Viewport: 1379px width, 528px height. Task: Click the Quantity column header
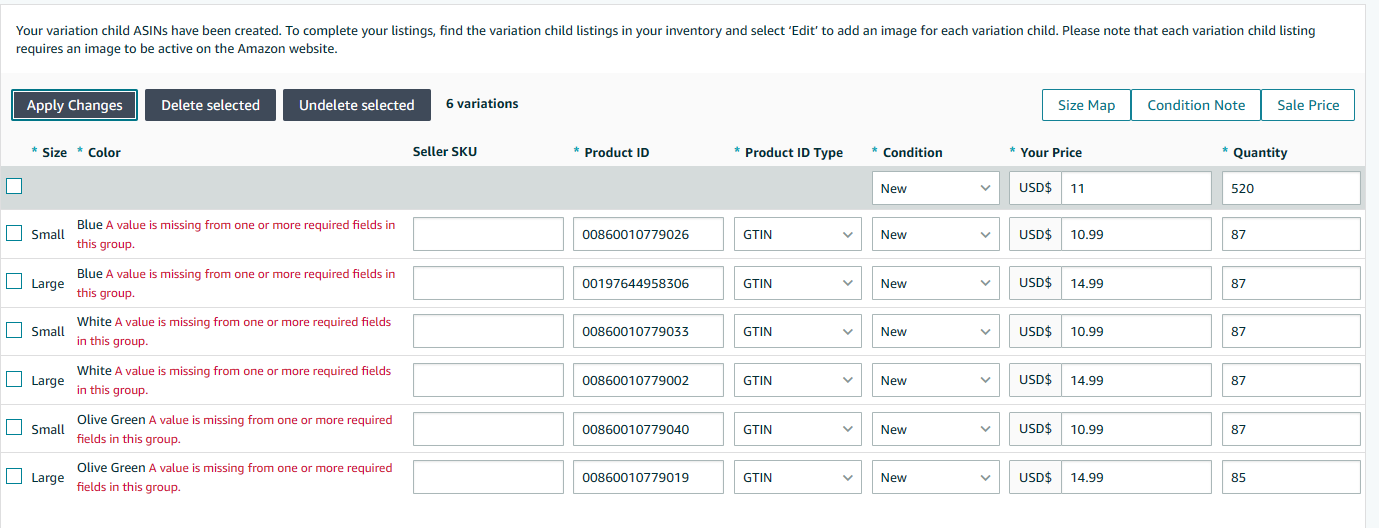coord(1260,153)
